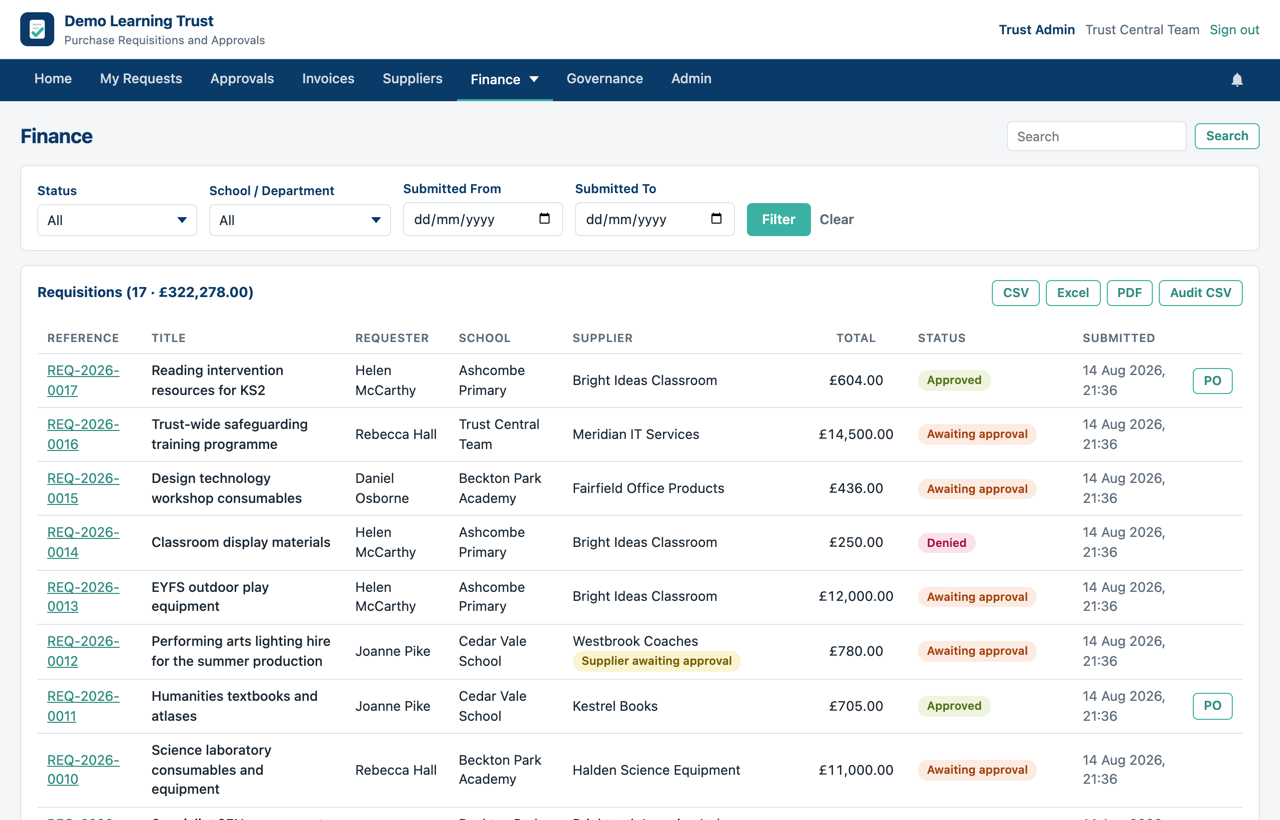Click the £14,500.00 total value
Screen dimensions: 1280x820
click(x=856, y=434)
